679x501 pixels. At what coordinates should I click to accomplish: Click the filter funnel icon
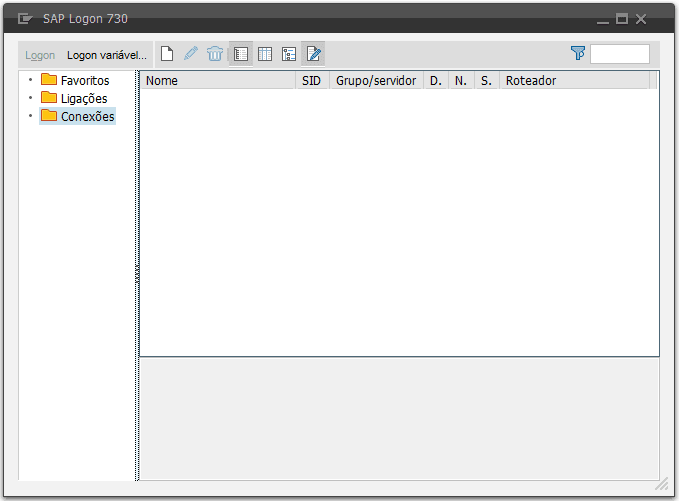pos(578,53)
